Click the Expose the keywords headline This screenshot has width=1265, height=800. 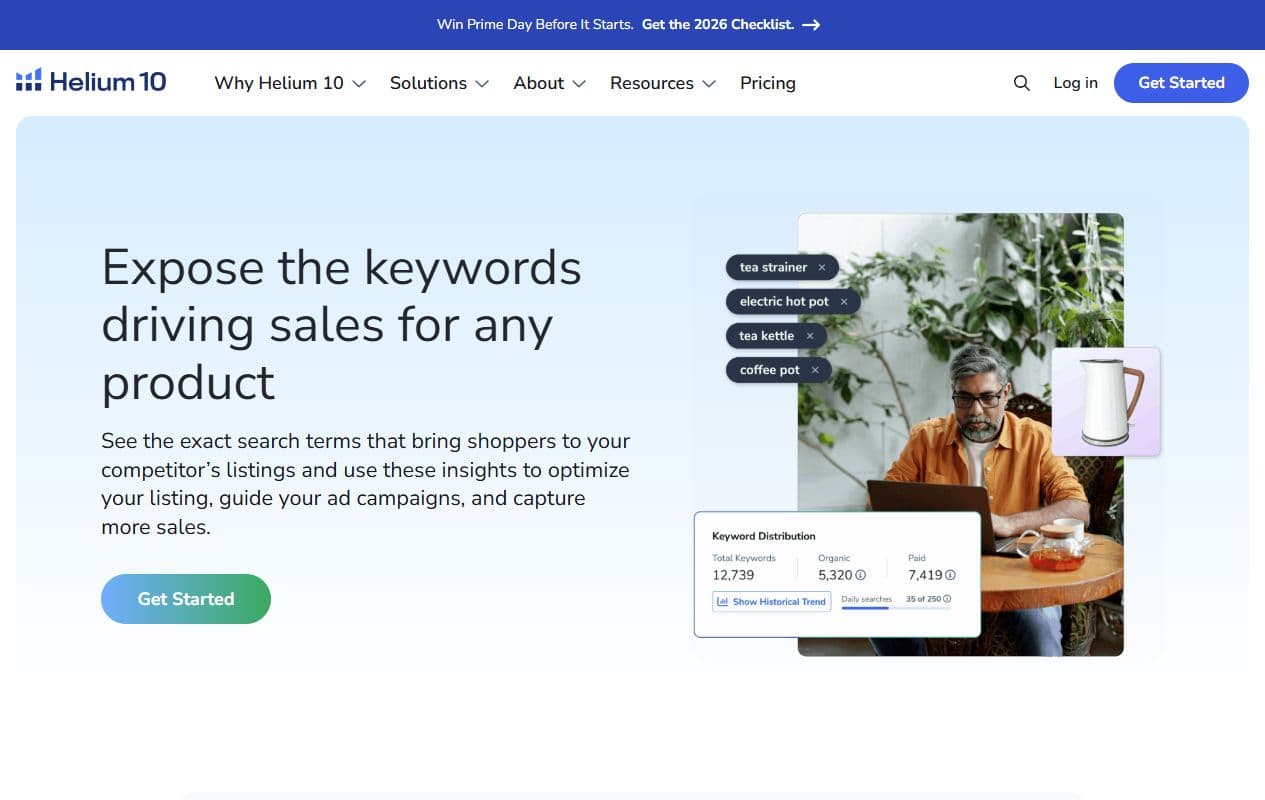click(342, 324)
